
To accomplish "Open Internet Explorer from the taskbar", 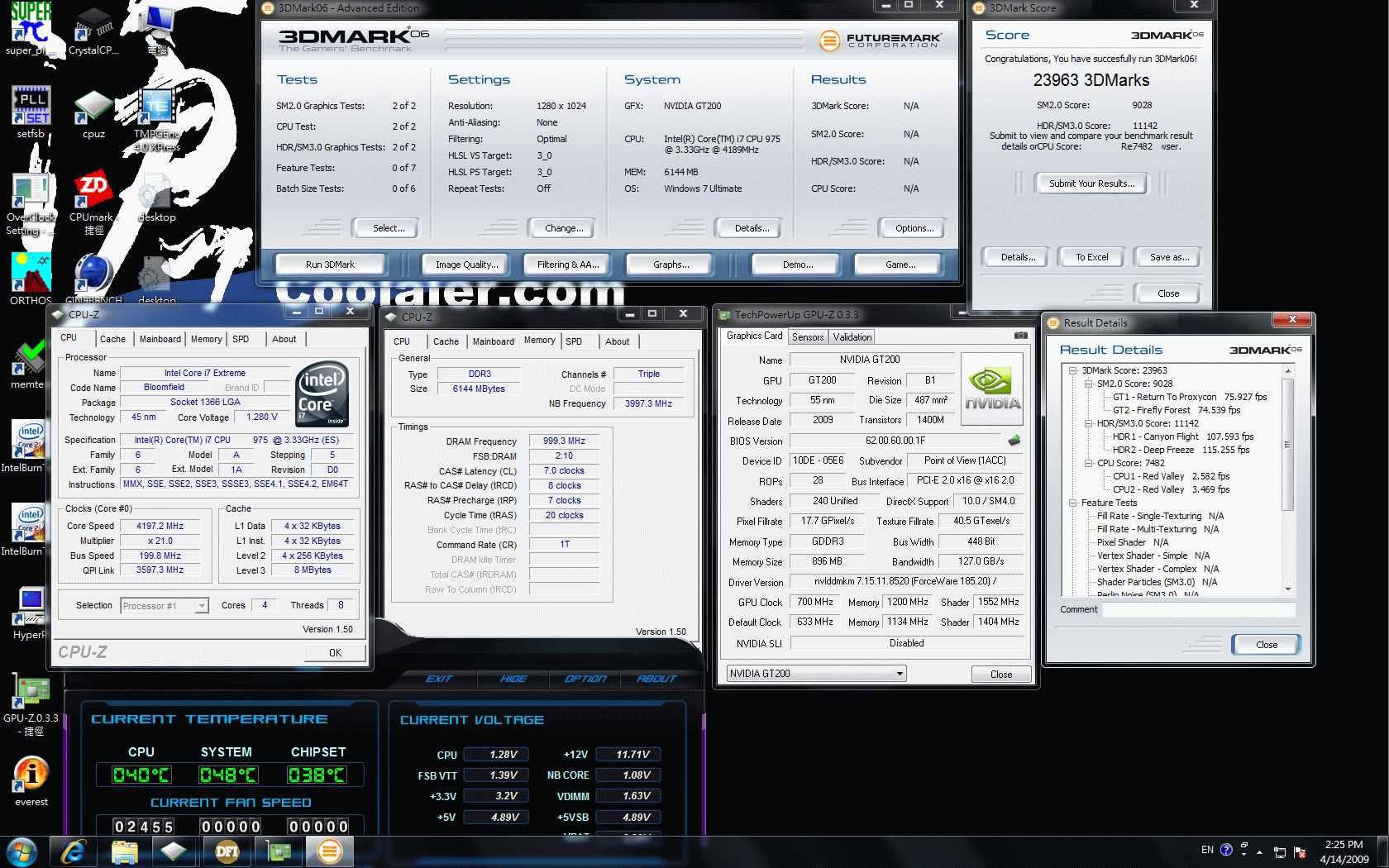I will 74,851.
